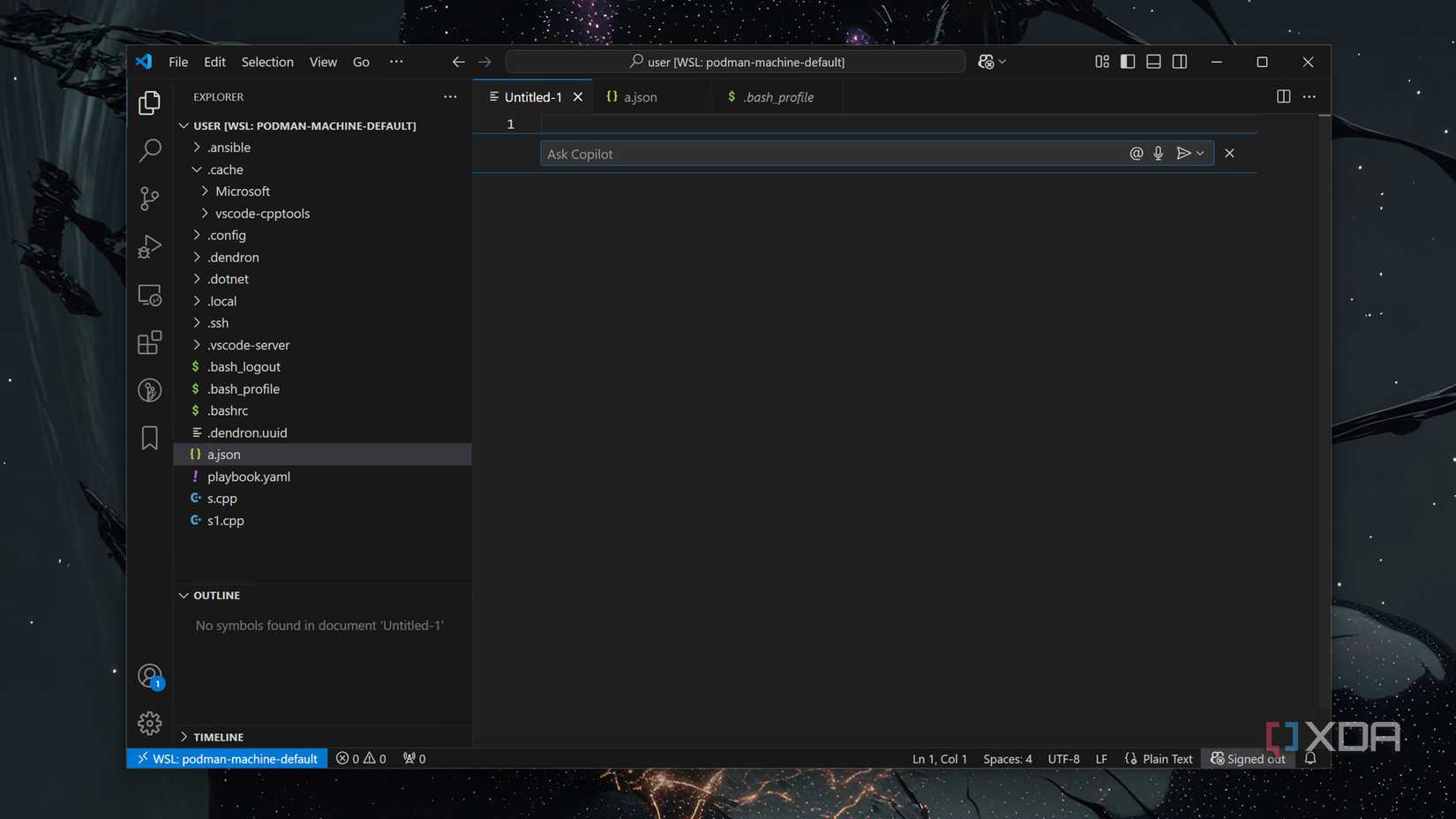
Task: Toggle the bottom panel visibility
Action: (x=1152, y=61)
